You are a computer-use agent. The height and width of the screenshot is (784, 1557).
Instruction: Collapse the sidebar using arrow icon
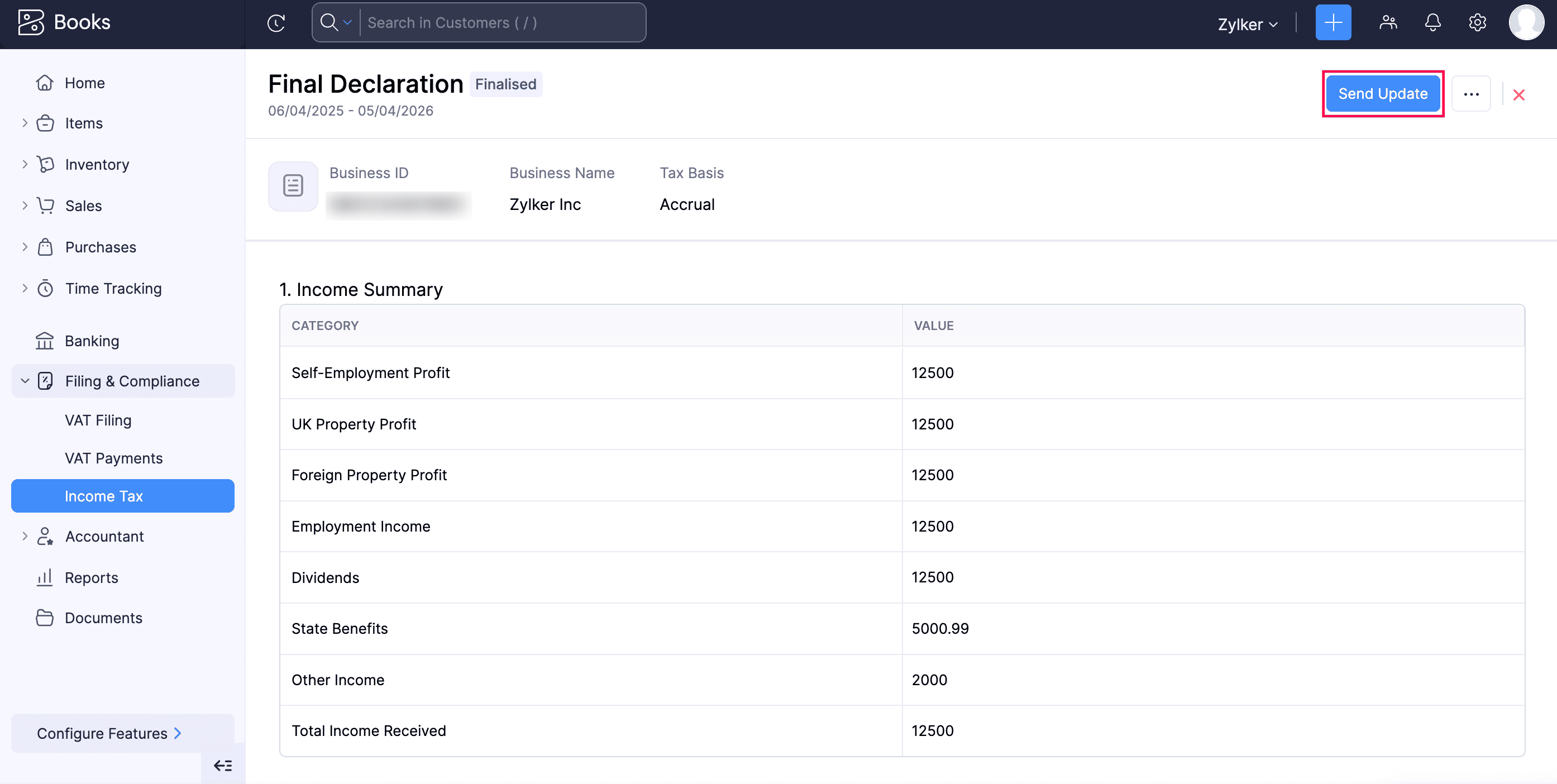[222, 766]
